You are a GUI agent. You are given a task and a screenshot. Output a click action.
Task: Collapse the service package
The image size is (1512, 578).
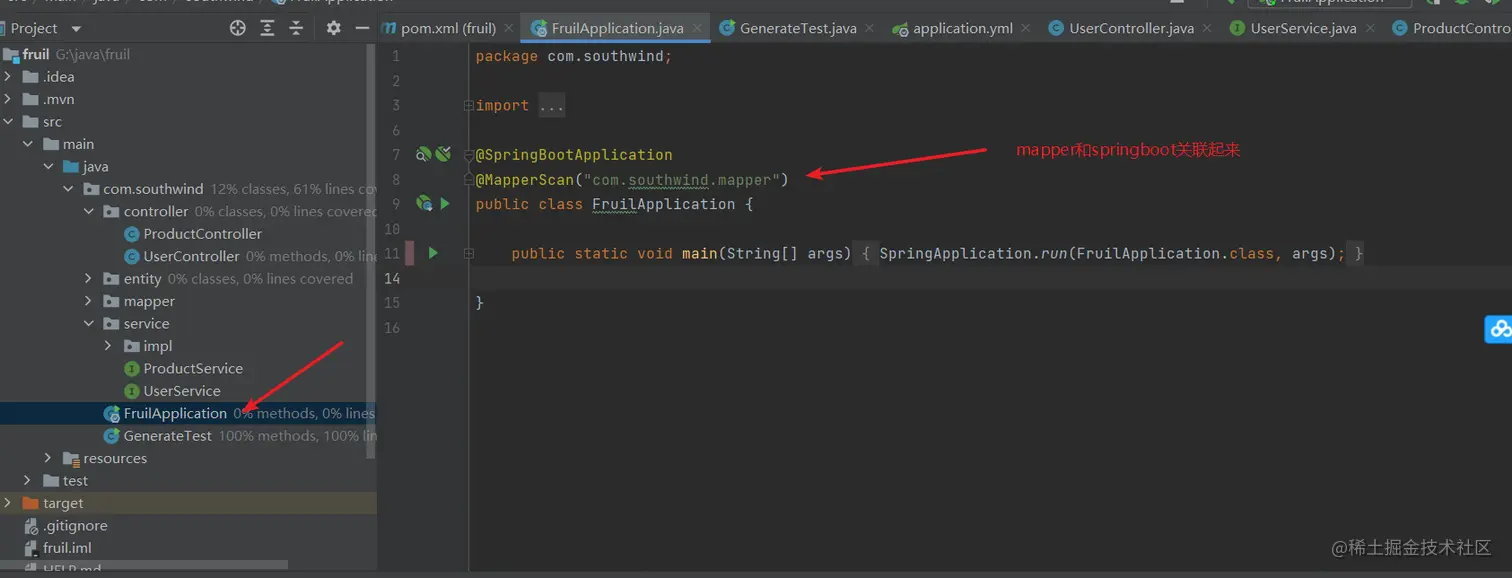[x=88, y=323]
